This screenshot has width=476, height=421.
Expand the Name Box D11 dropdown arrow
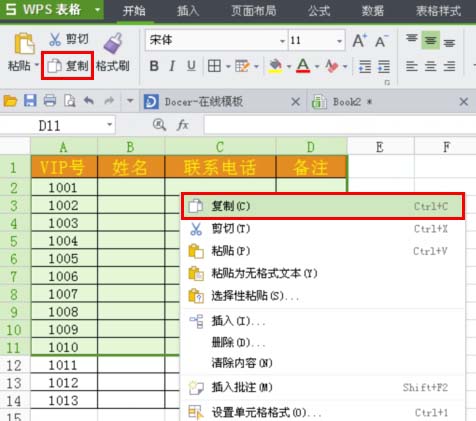tap(110, 125)
